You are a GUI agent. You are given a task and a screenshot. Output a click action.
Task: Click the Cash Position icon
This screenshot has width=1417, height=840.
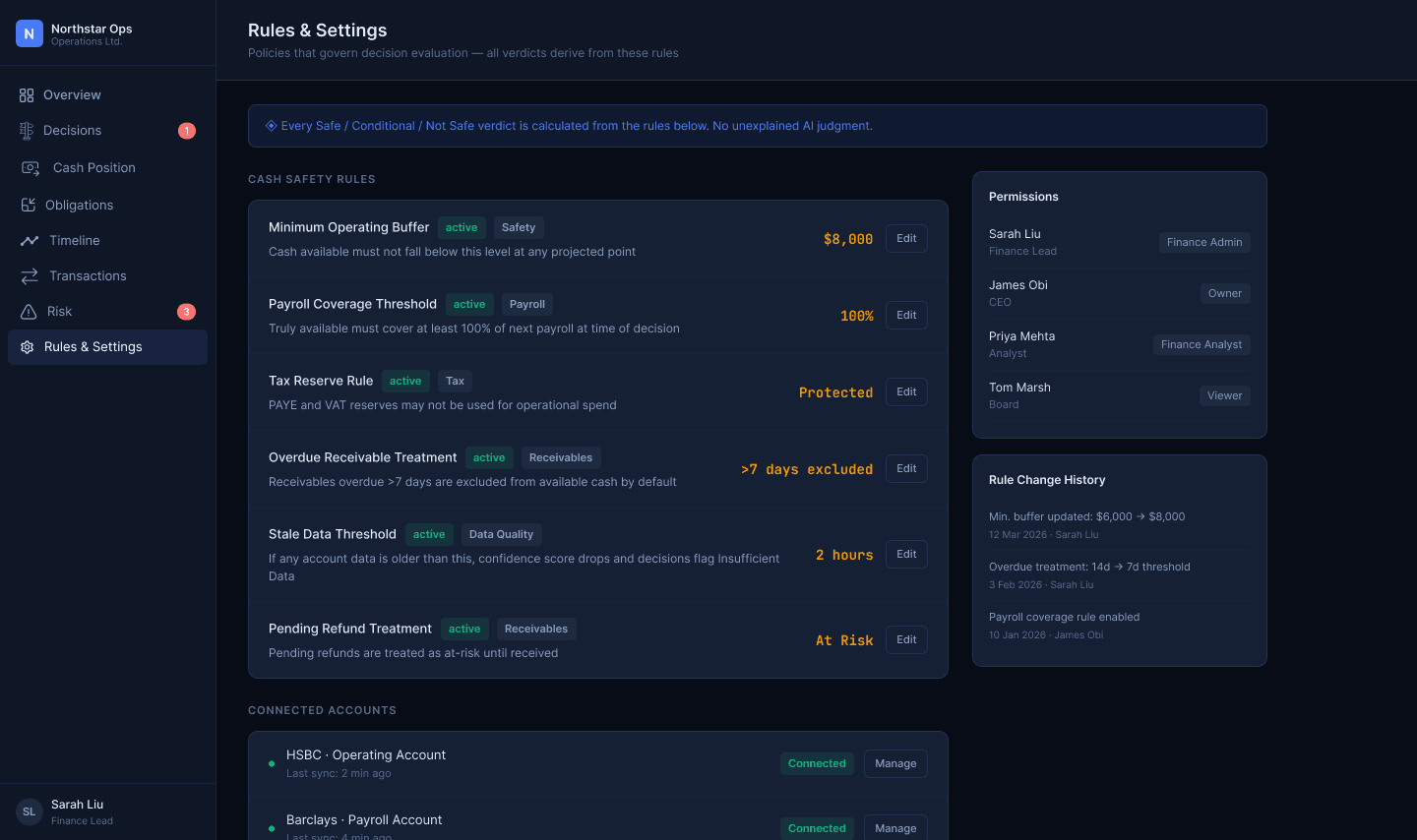(x=31, y=168)
